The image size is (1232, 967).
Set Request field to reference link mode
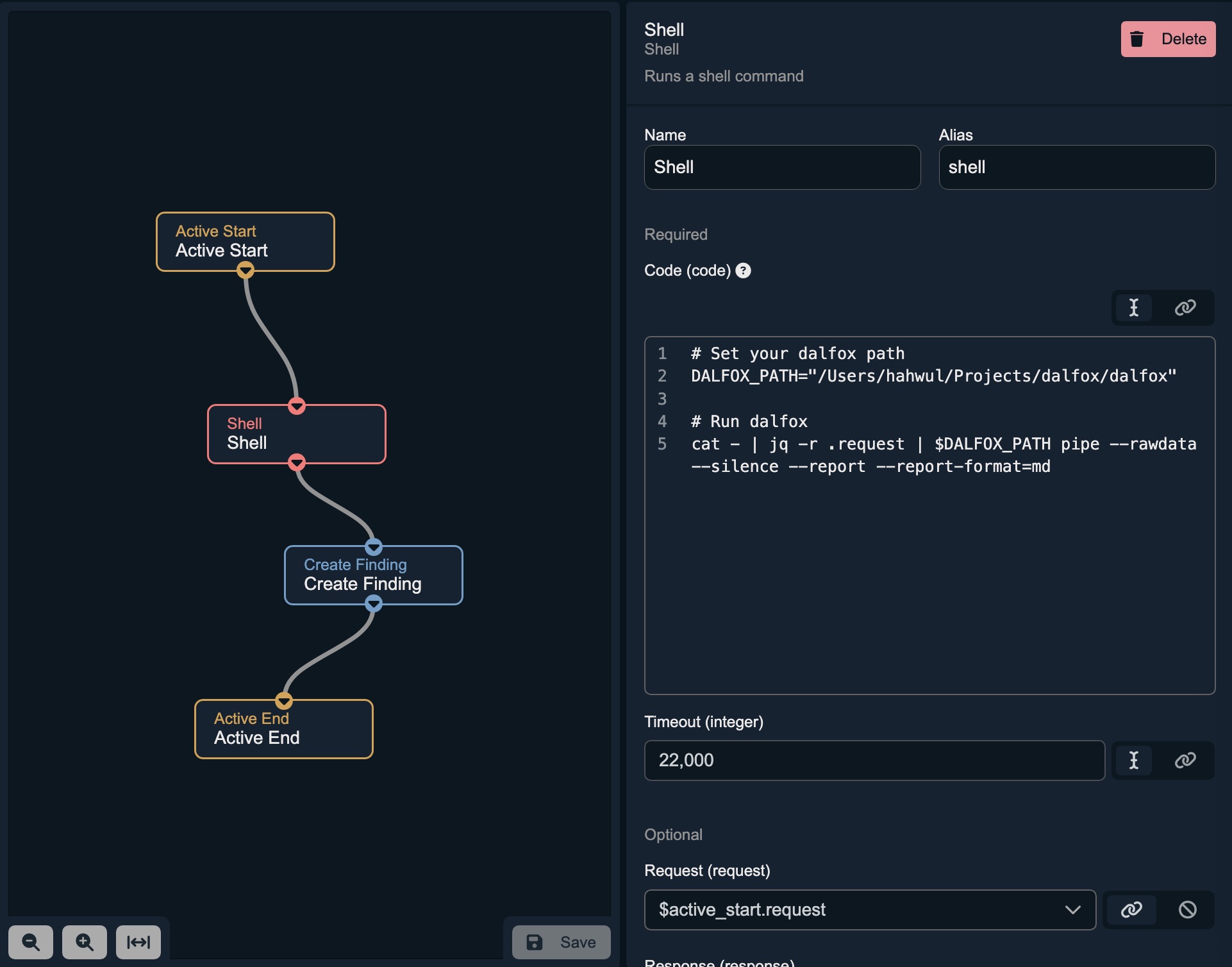[1131, 910]
